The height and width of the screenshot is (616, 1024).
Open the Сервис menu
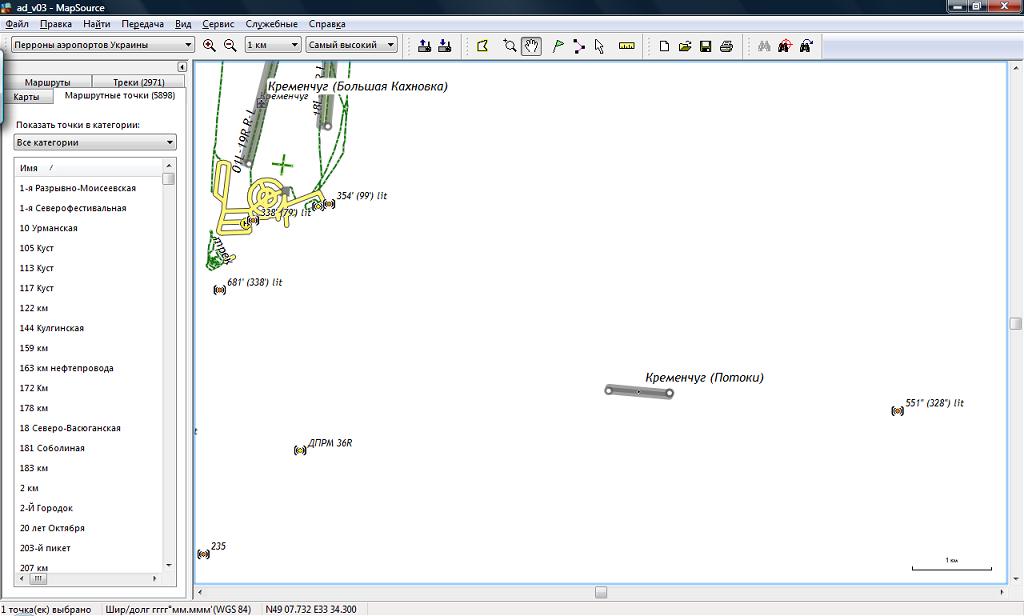click(218, 23)
